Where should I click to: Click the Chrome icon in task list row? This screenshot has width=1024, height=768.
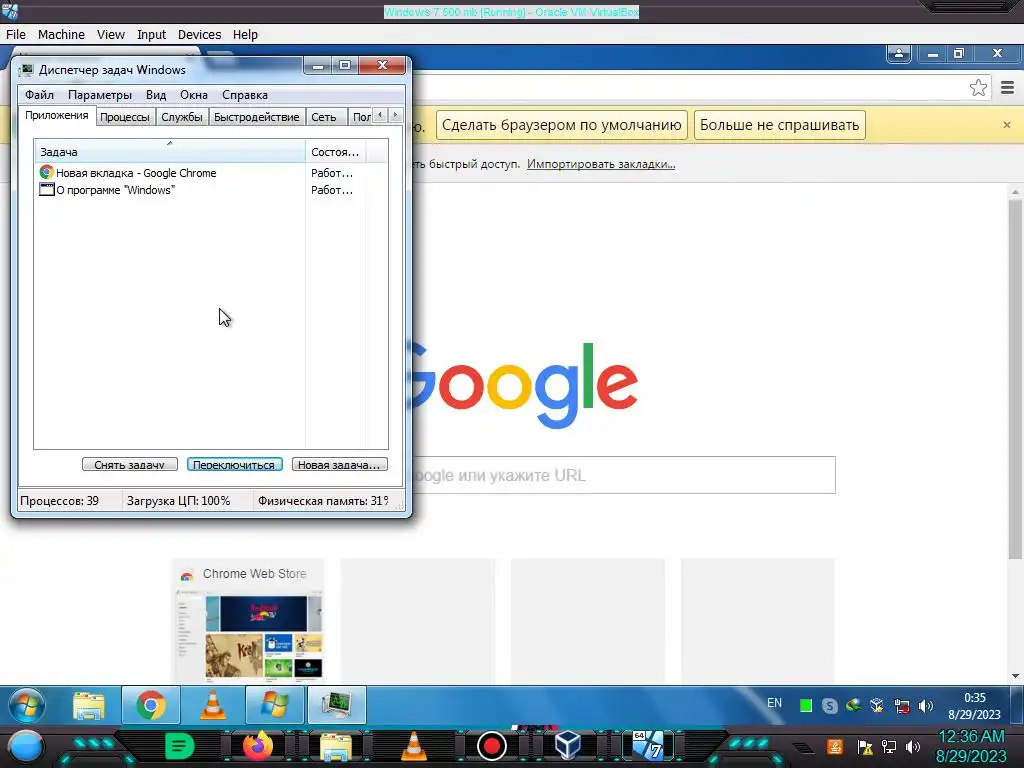click(x=46, y=172)
